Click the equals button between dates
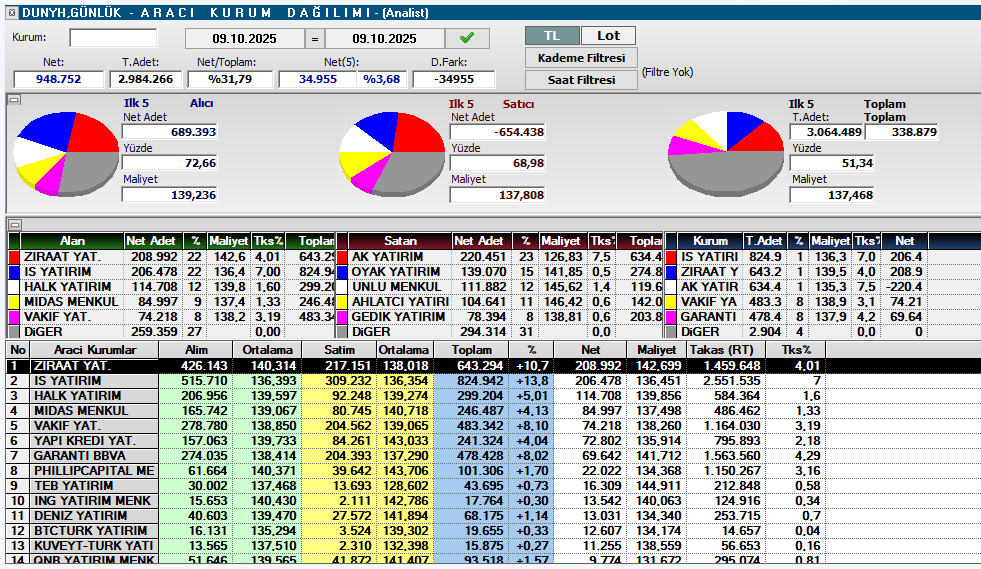This screenshot has height=569, width=981. 315,38
